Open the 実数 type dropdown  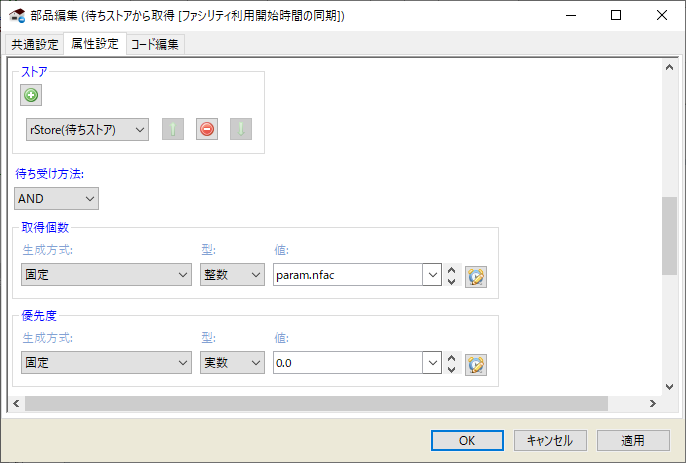pyautogui.click(x=231, y=363)
